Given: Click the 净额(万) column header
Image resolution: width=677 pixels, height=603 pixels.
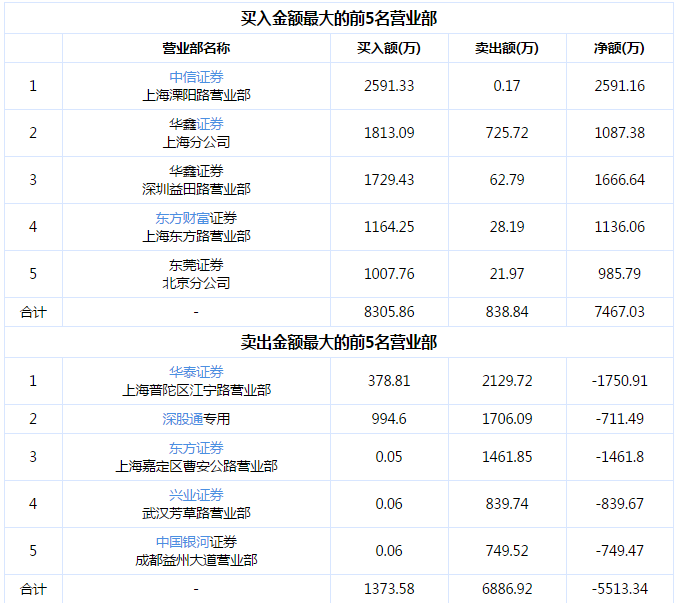Looking at the screenshot, I should (619, 48).
